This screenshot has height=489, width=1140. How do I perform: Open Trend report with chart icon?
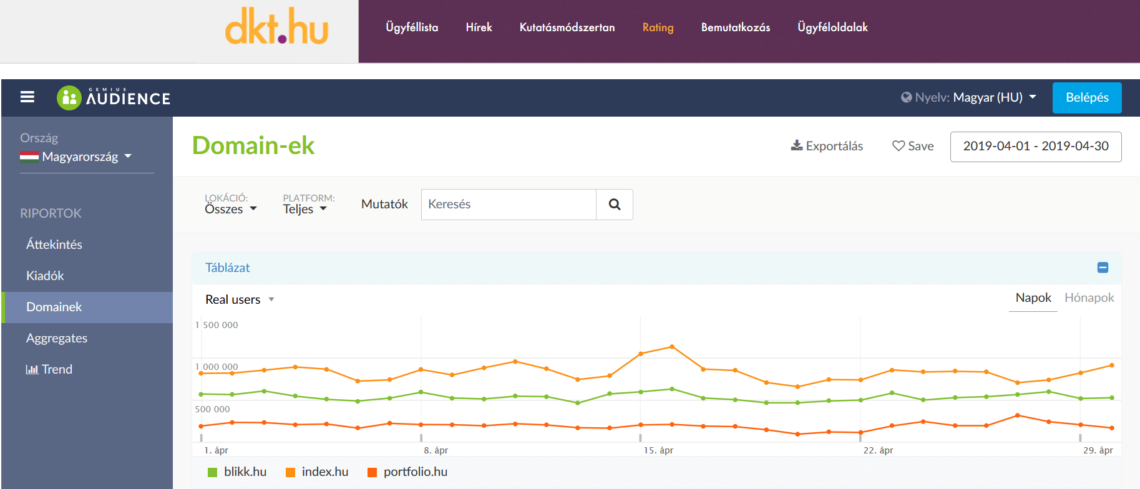pos(49,369)
